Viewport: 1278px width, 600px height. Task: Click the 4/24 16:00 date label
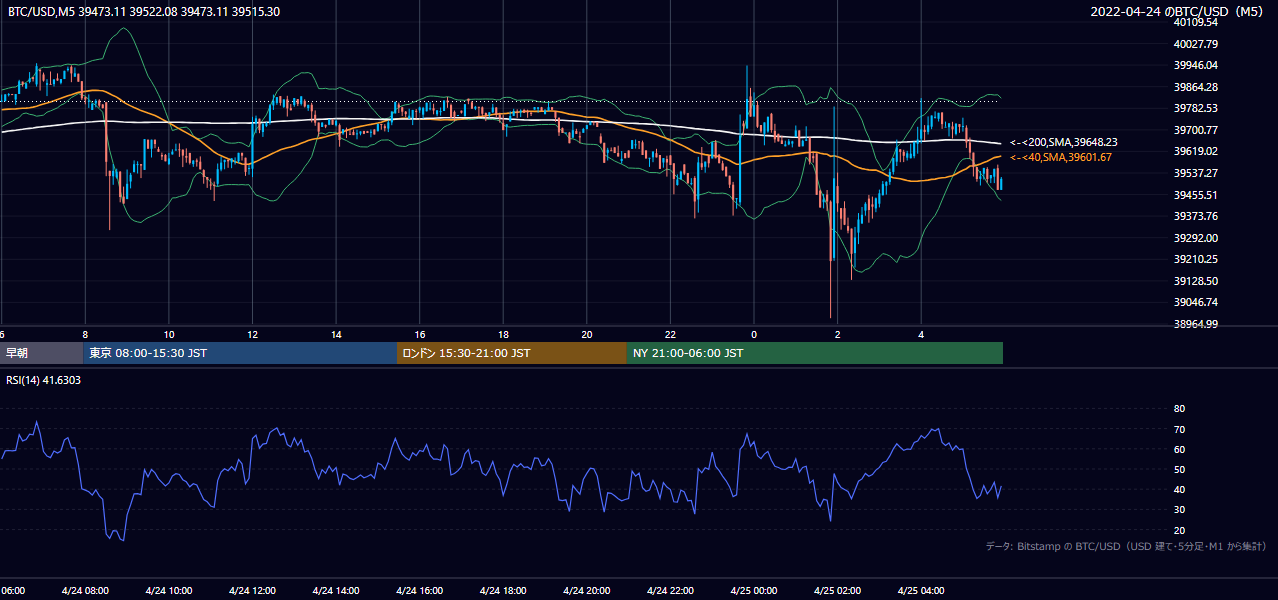pos(419,591)
